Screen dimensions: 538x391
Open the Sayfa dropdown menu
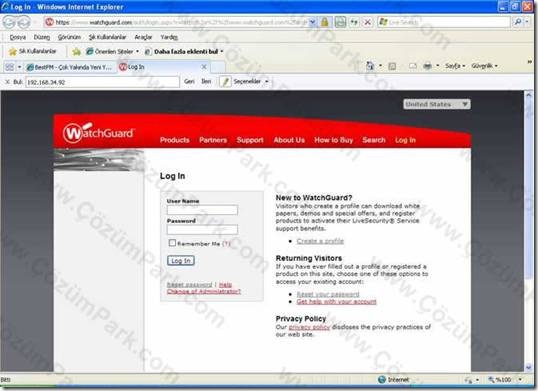[455, 66]
